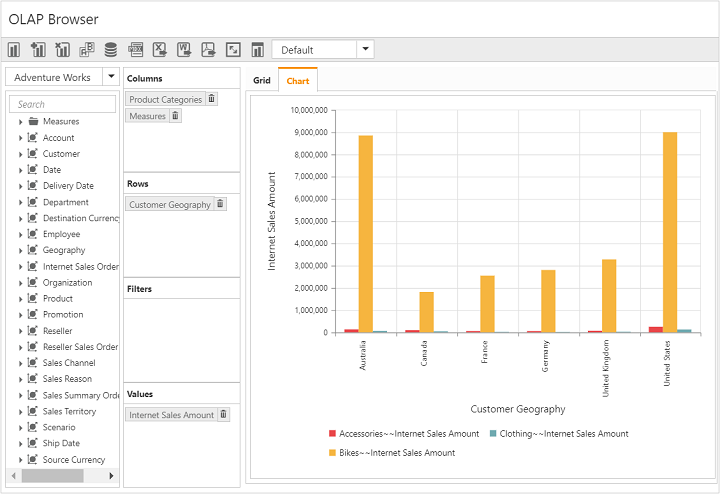Click the add new report icon
Viewport: 720px width, 494px height.
coord(38,49)
